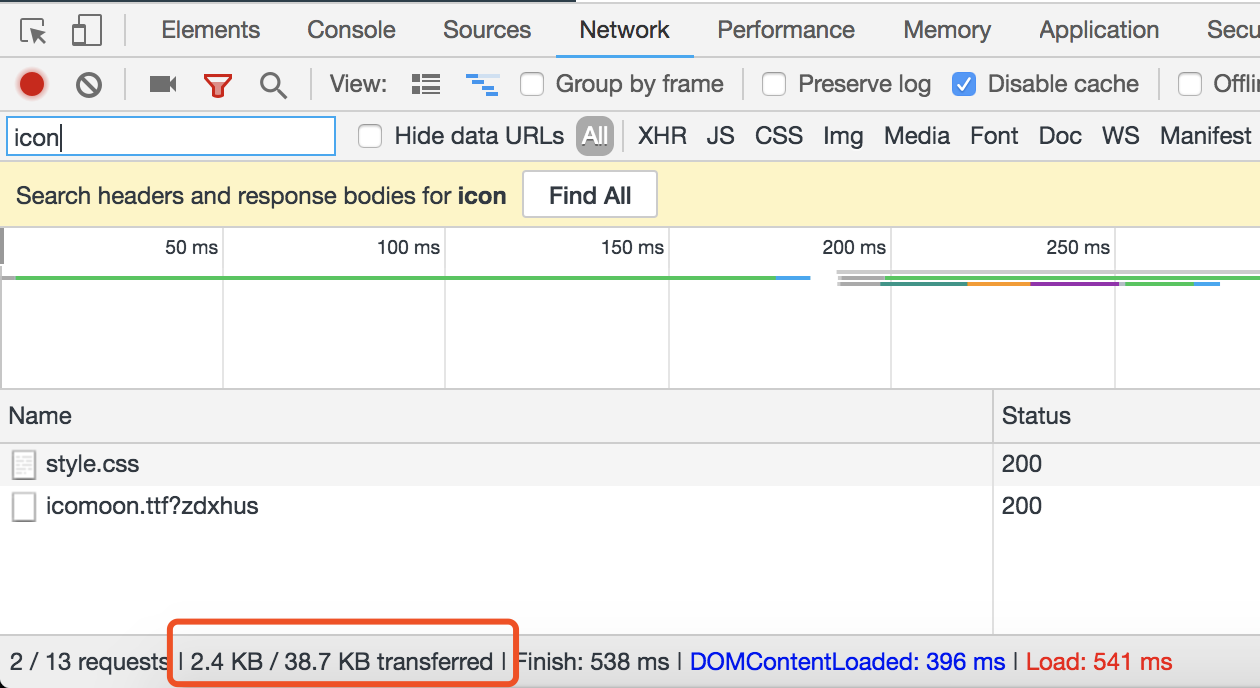The width and height of the screenshot is (1260, 688).
Task: Click the red record network log button
Action: (31, 84)
